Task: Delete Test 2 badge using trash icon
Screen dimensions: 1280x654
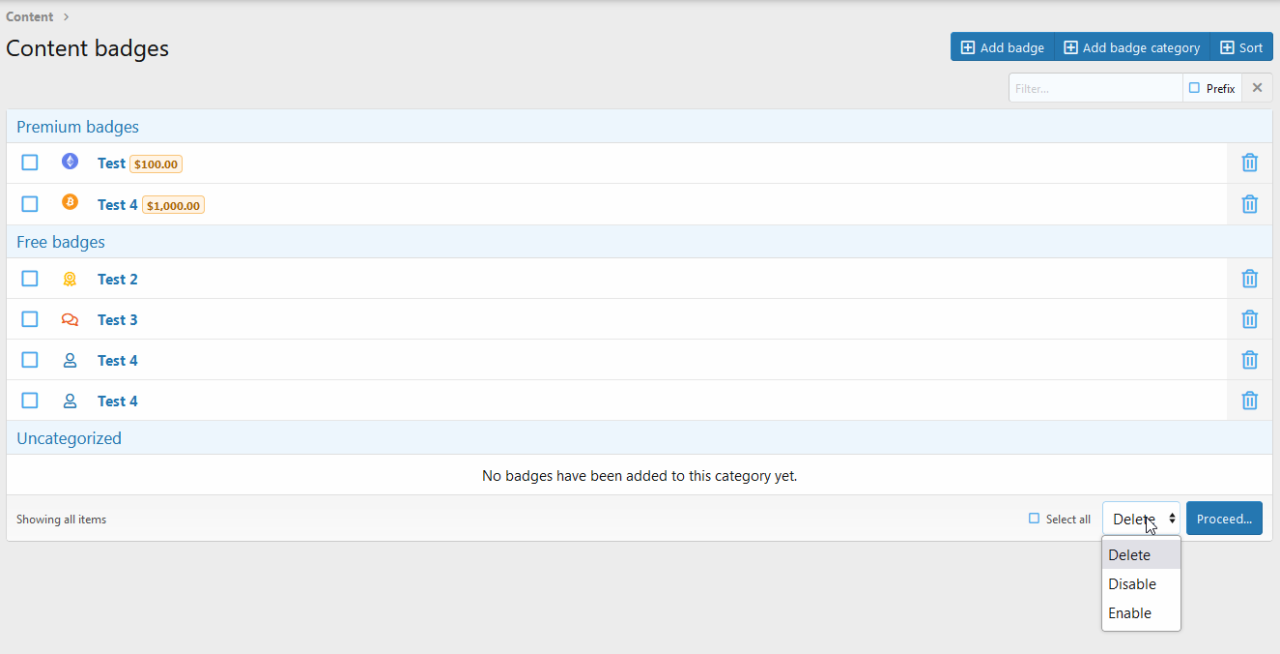Action: tap(1249, 279)
